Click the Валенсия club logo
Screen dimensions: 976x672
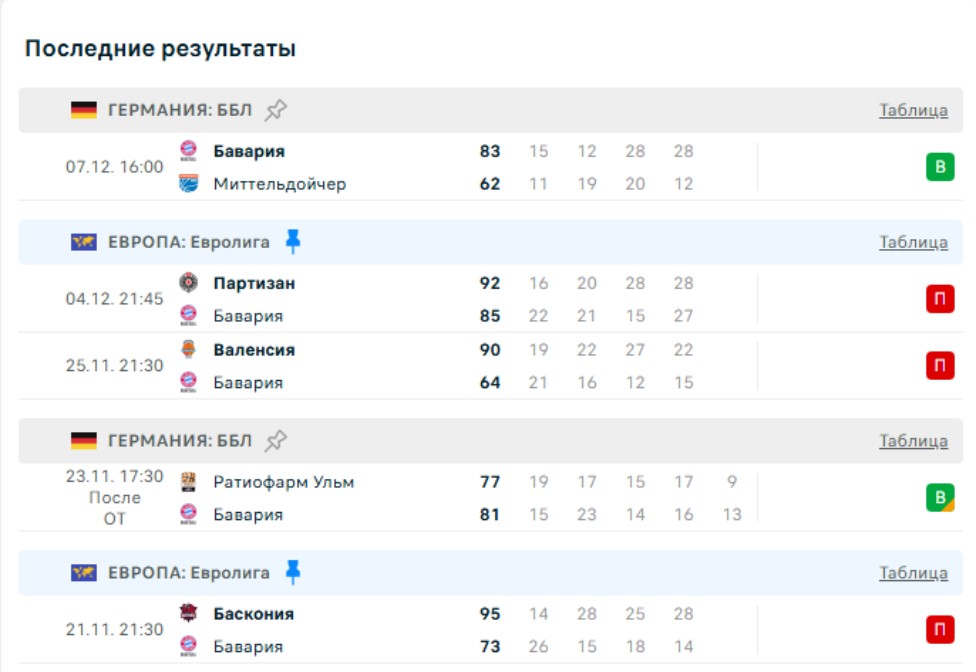point(188,350)
